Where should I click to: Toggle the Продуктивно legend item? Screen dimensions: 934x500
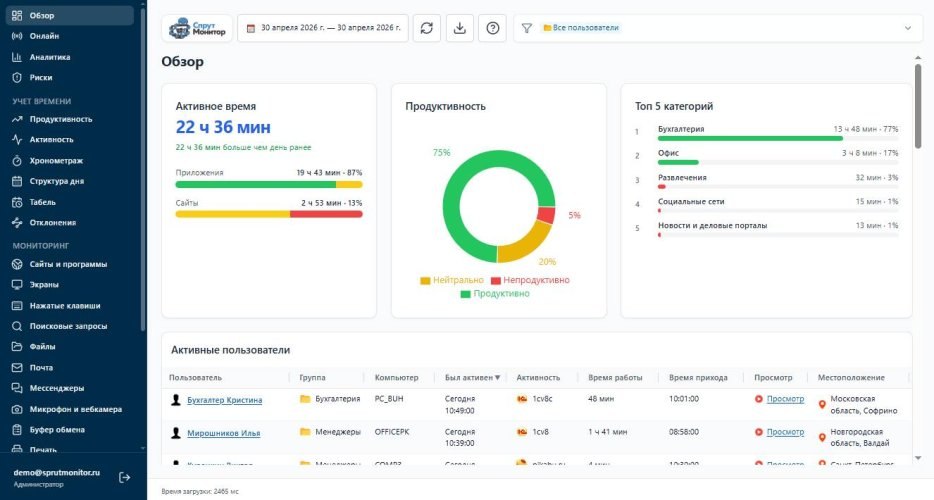tap(495, 293)
